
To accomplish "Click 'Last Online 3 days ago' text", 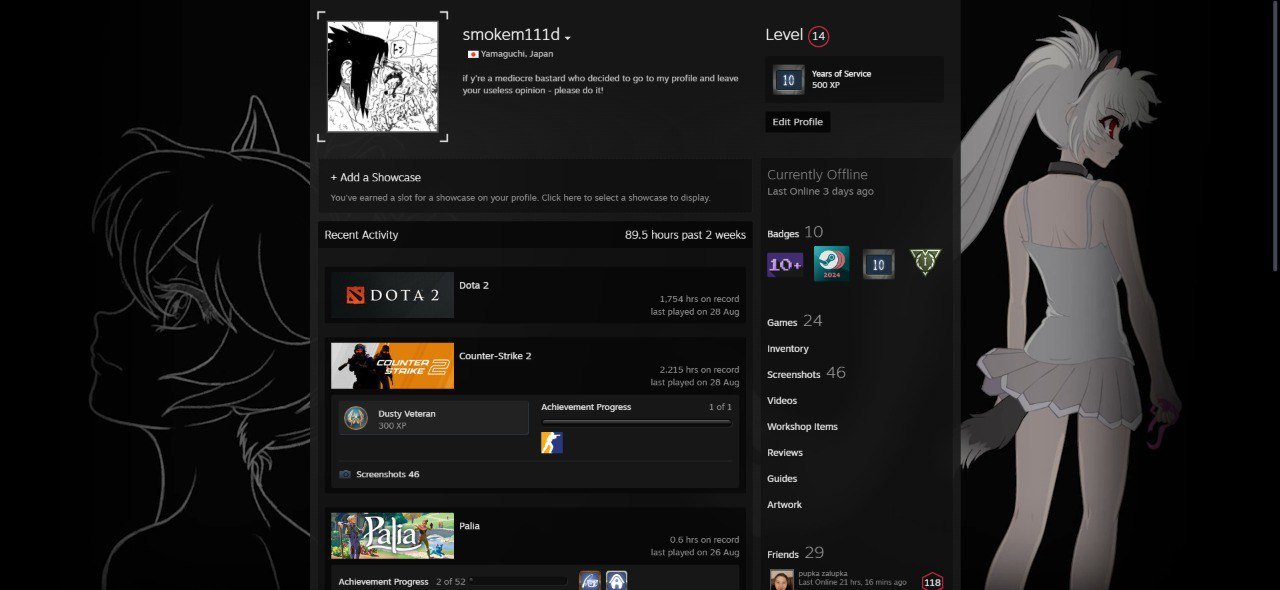I will tap(820, 191).
